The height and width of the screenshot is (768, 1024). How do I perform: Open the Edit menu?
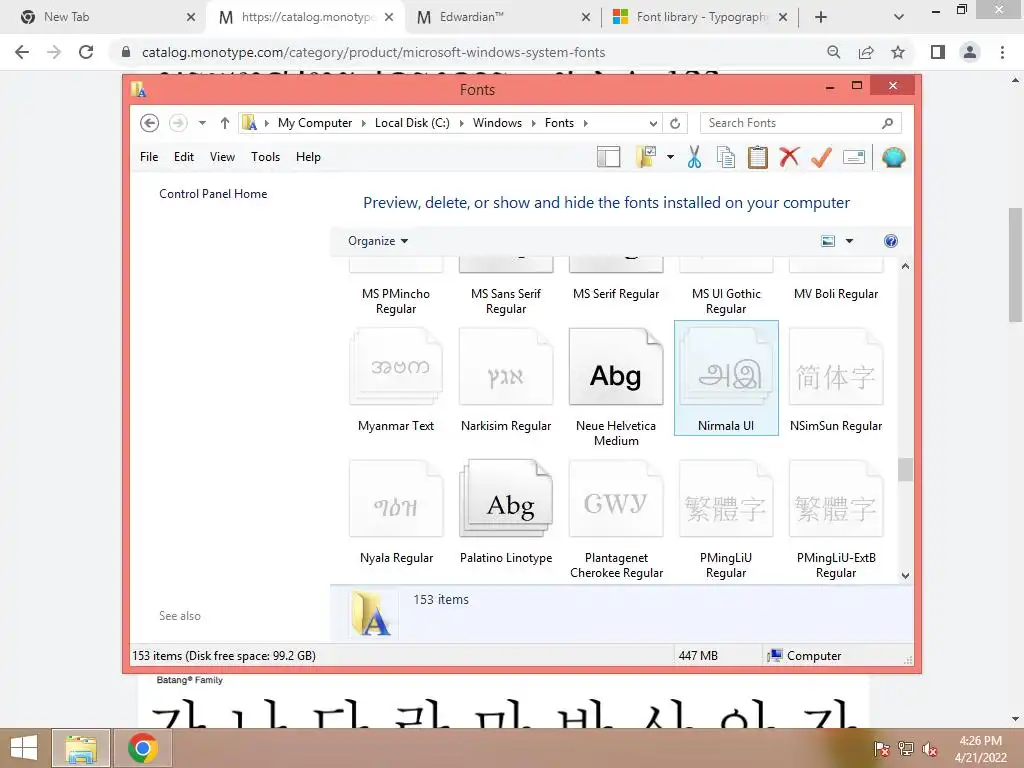pyautogui.click(x=184, y=157)
